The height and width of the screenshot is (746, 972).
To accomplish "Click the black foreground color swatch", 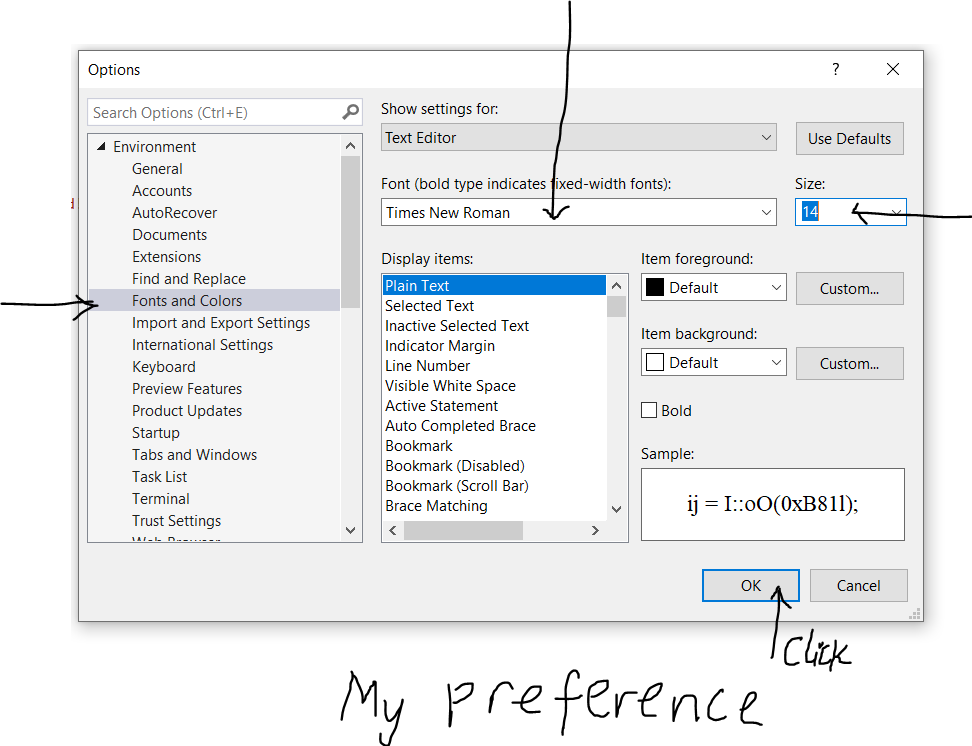I will point(655,288).
